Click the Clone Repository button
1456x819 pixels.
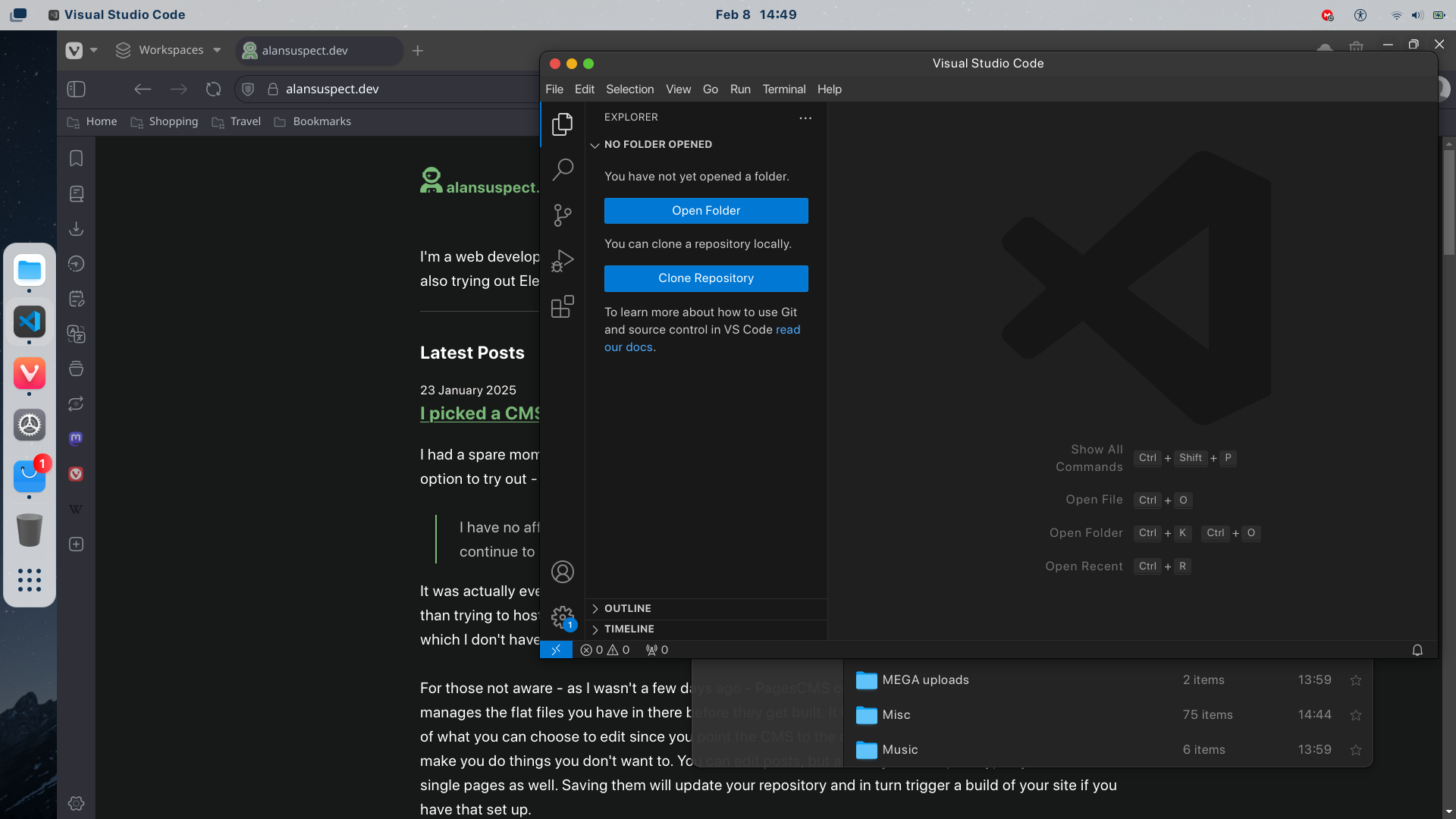point(706,278)
